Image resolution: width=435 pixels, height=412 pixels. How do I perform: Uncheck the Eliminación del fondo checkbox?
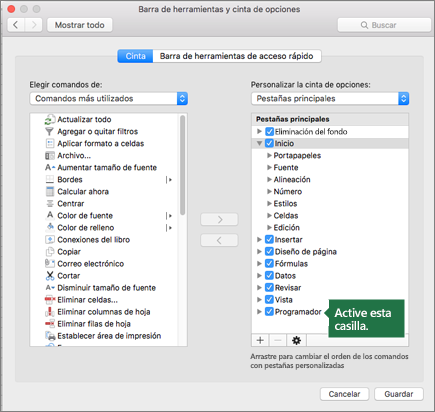click(x=269, y=132)
